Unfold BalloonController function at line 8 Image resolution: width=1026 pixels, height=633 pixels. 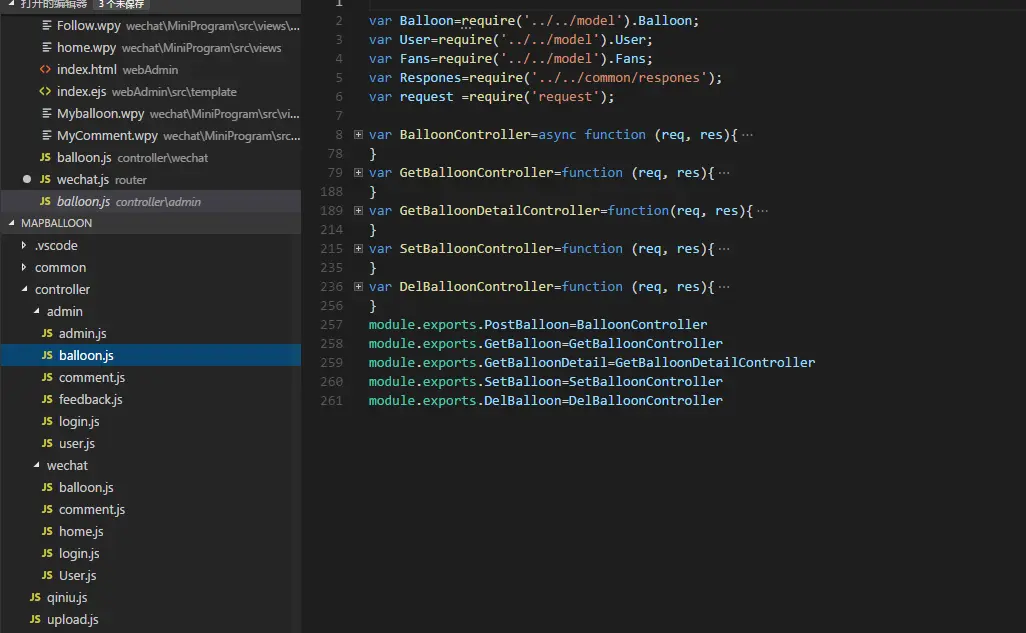click(358, 135)
